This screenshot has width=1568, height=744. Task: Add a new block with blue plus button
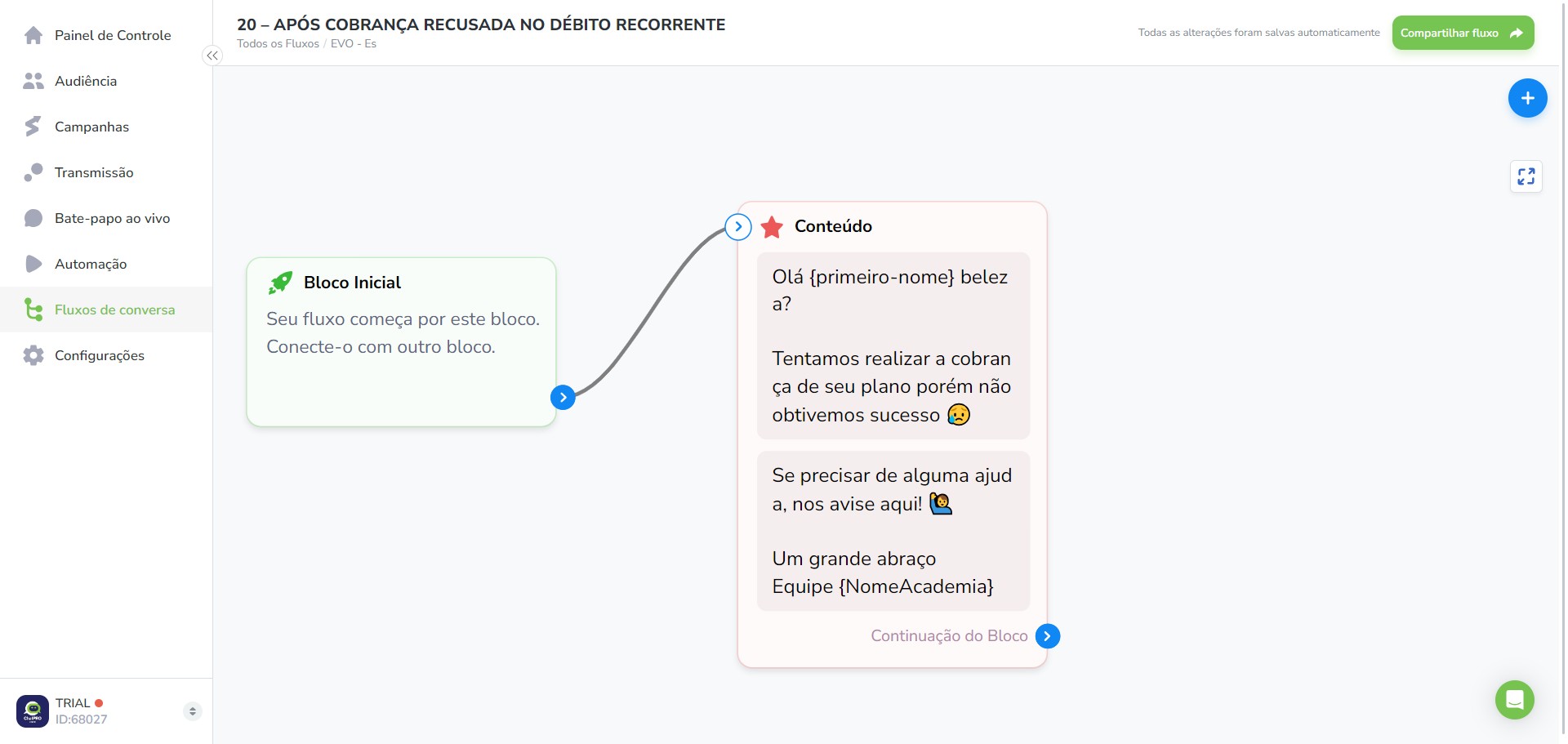click(1527, 98)
